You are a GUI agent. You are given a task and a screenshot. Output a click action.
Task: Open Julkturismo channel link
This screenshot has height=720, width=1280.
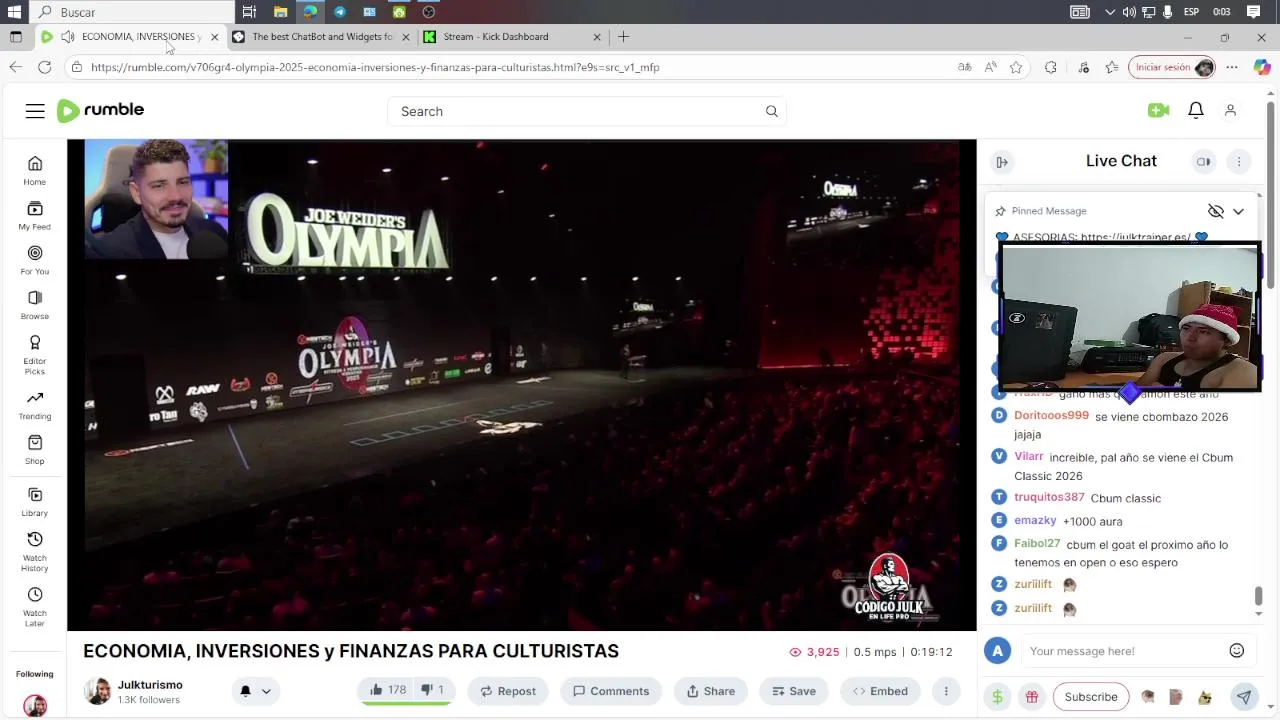[150, 685]
